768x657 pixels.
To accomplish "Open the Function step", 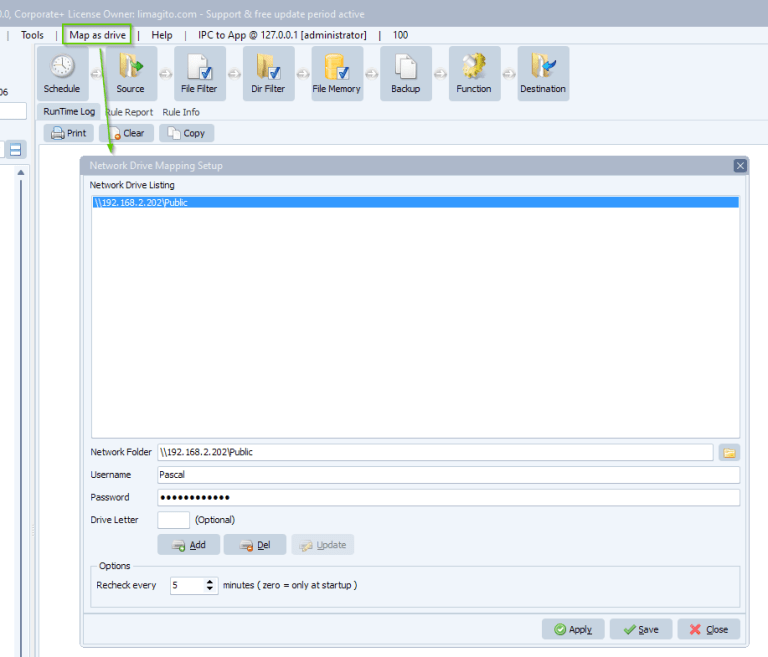I will click(x=474, y=73).
